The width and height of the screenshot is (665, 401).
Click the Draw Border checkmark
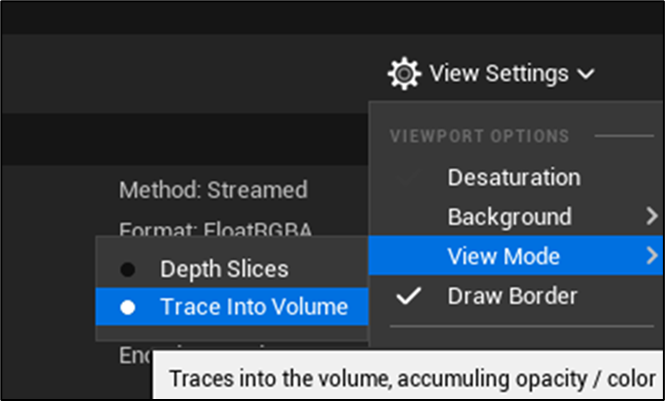coord(410,296)
